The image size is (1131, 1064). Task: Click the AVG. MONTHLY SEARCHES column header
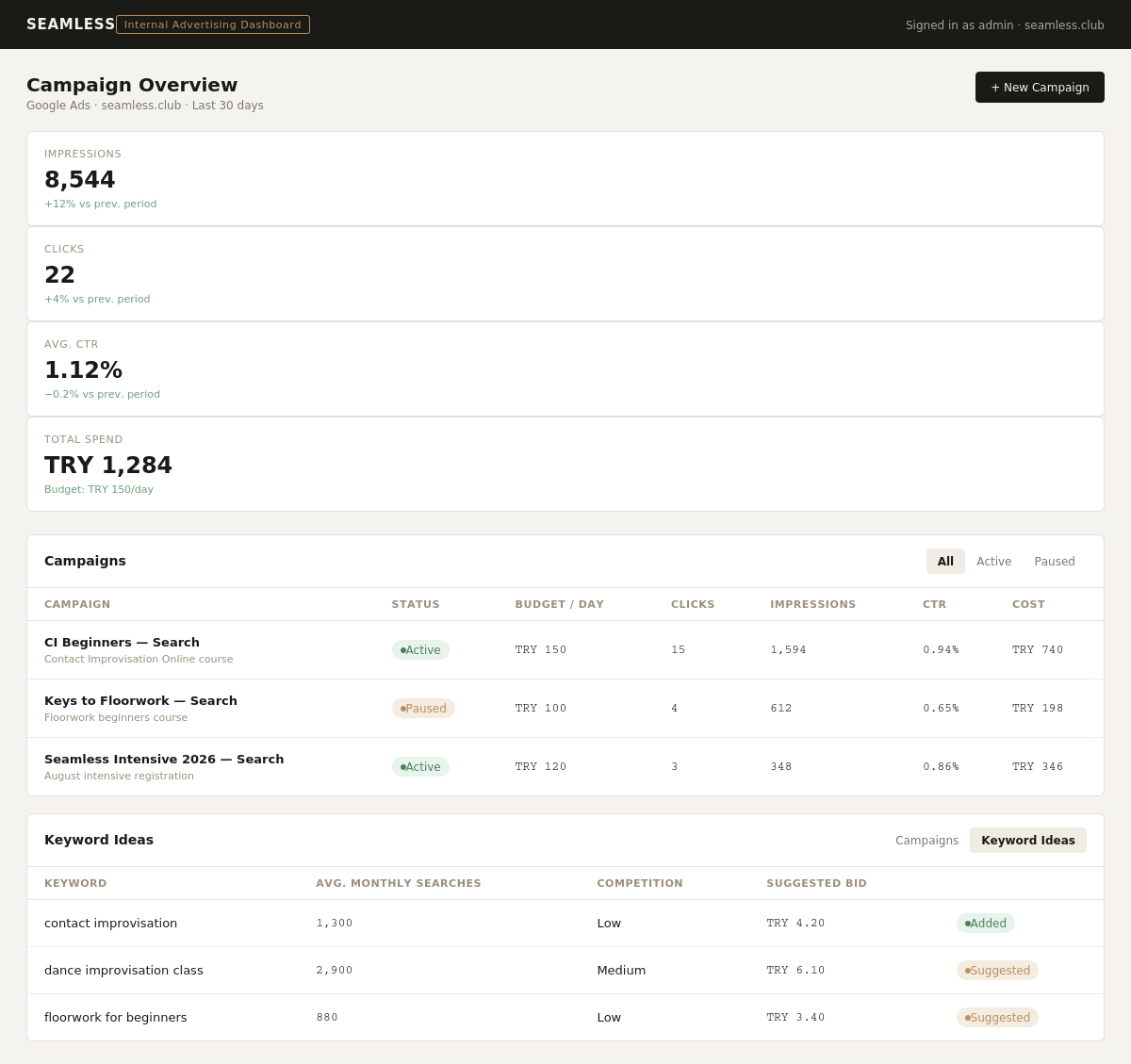click(399, 884)
